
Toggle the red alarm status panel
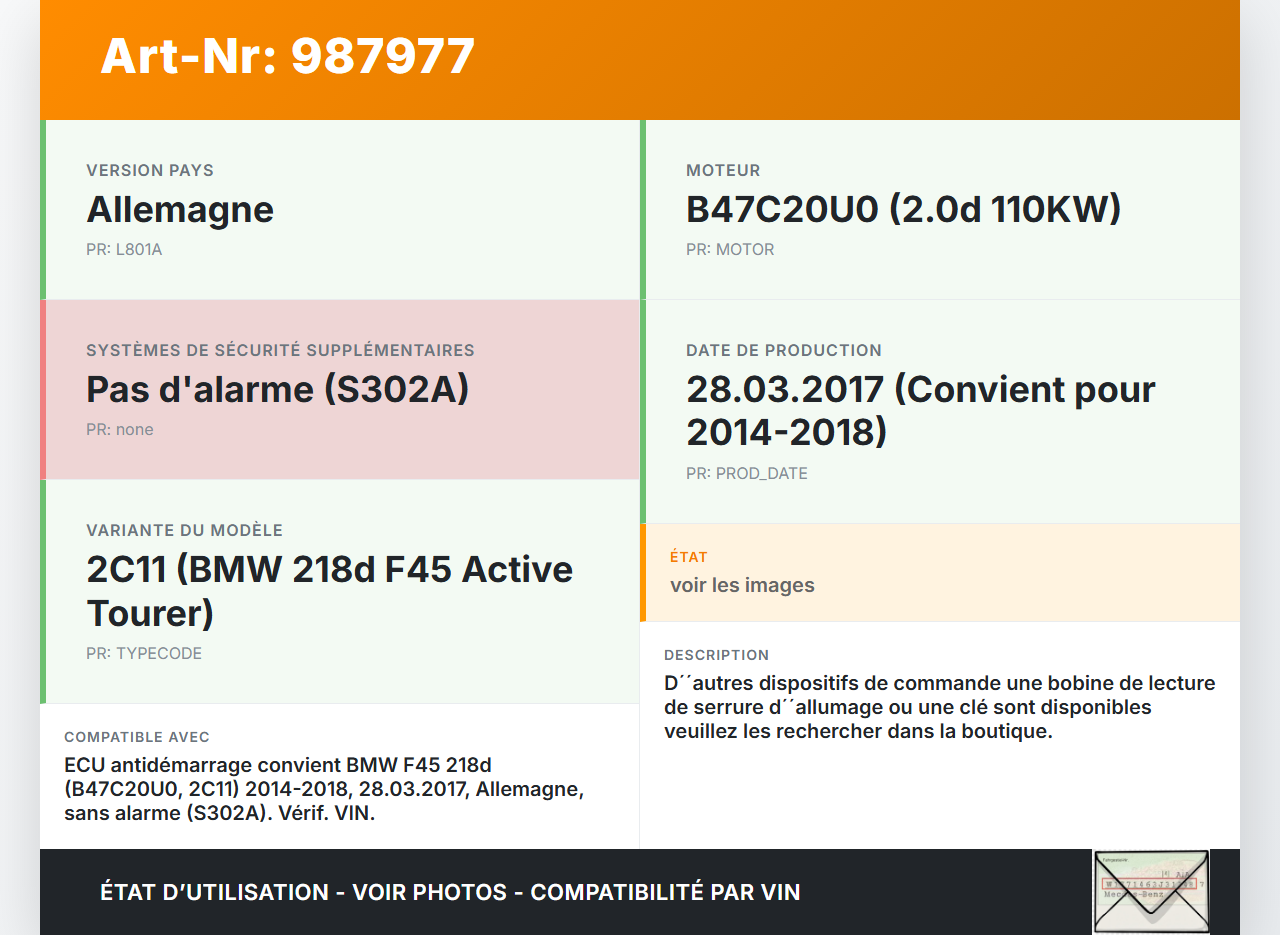point(43,389)
